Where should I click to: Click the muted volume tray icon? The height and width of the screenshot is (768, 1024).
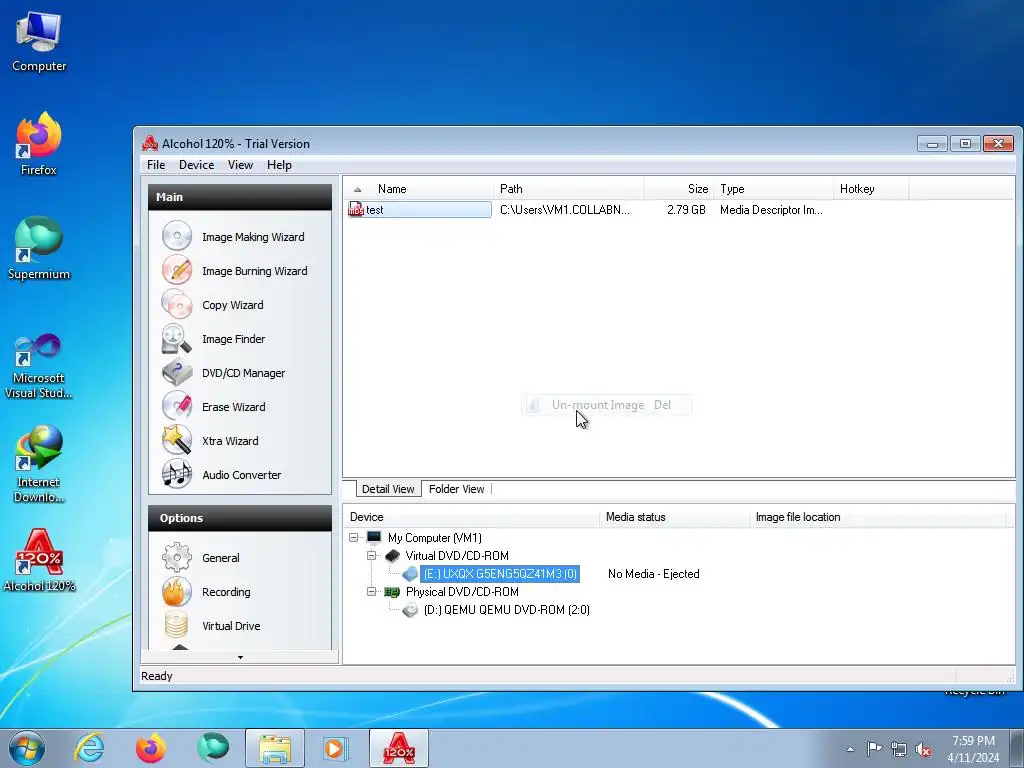(923, 750)
